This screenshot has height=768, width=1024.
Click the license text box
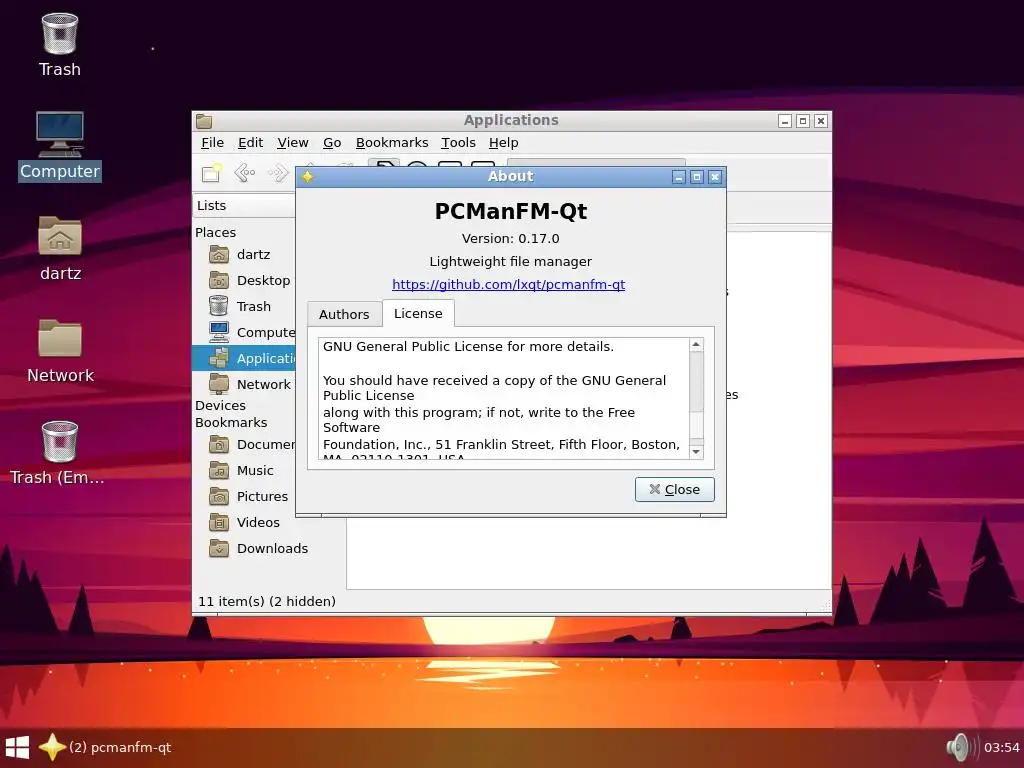click(x=504, y=398)
